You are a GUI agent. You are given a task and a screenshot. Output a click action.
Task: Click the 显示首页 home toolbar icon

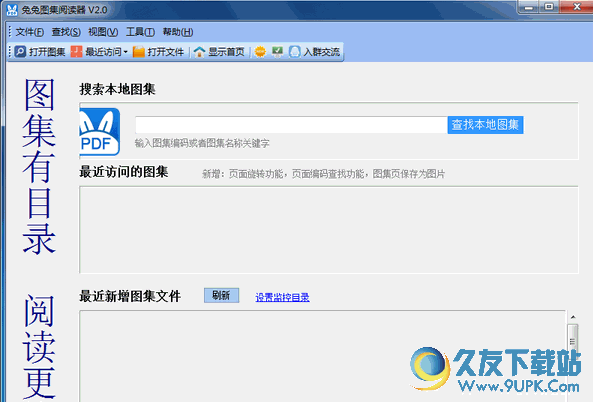coord(199,52)
